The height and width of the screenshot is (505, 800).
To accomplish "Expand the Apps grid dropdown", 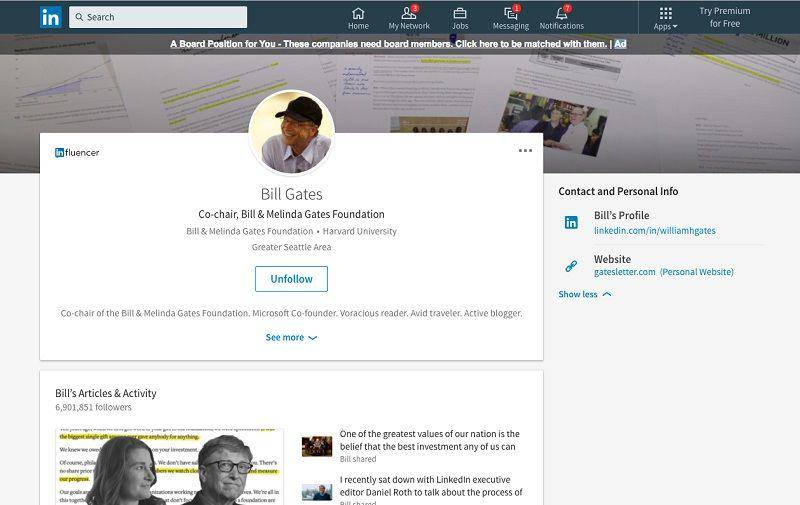I will coord(665,18).
